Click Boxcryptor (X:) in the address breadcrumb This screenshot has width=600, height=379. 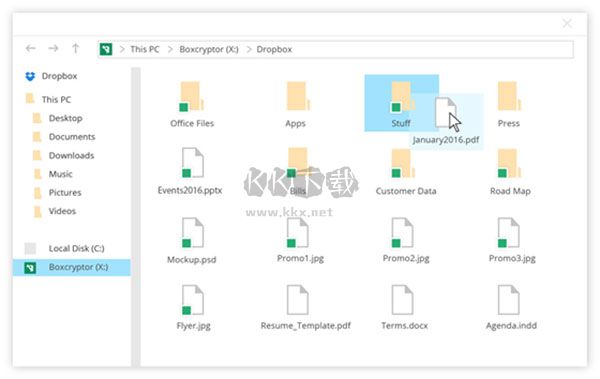[209, 49]
